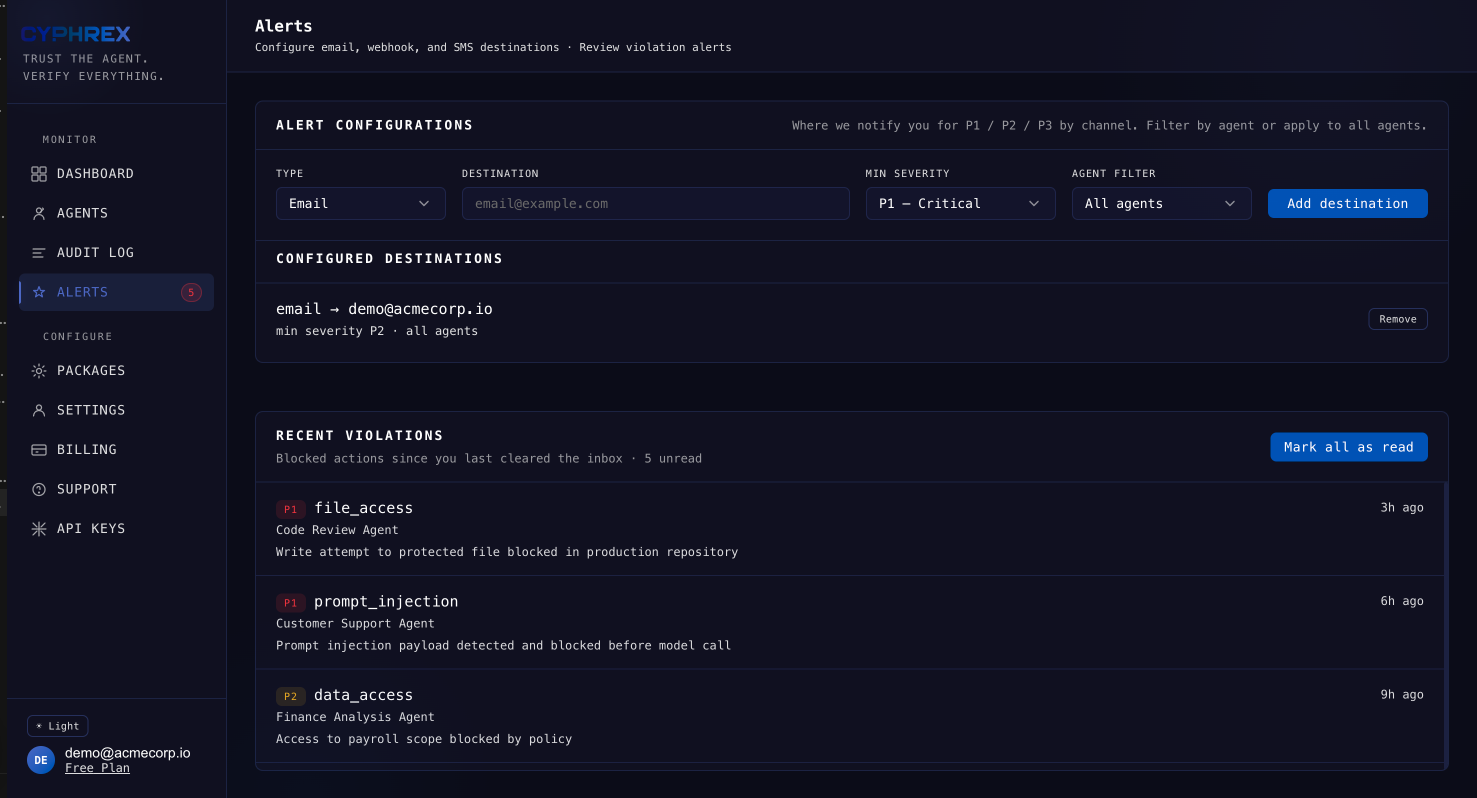This screenshot has height=798, width=1477.
Task: Open the Dashboard panel via its grid icon
Action: click(39, 173)
